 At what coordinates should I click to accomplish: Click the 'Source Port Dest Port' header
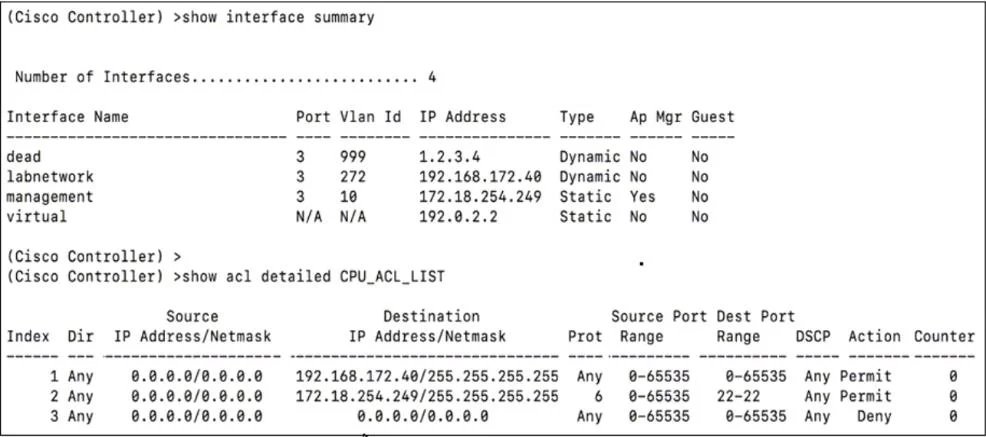click(703, 316)
